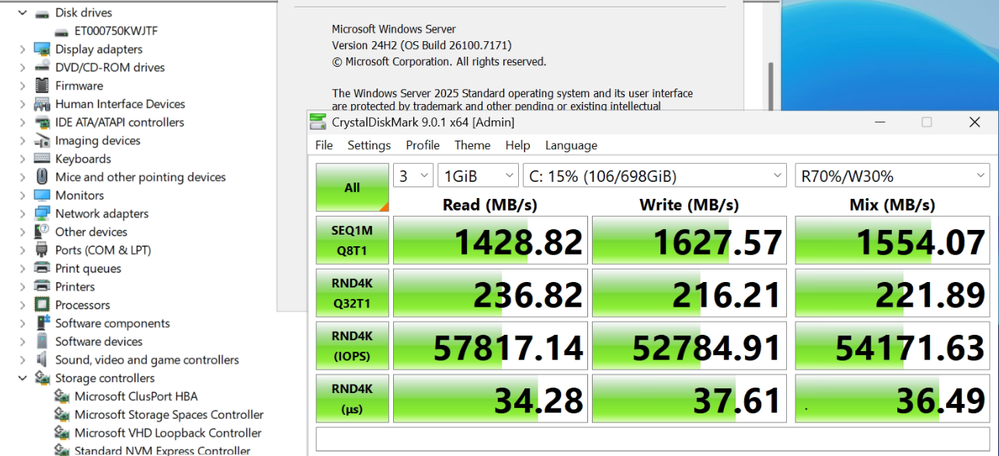Collapse the Storage controllers node
This screenshot has height=456, width=999.
(x=22, y=378)
